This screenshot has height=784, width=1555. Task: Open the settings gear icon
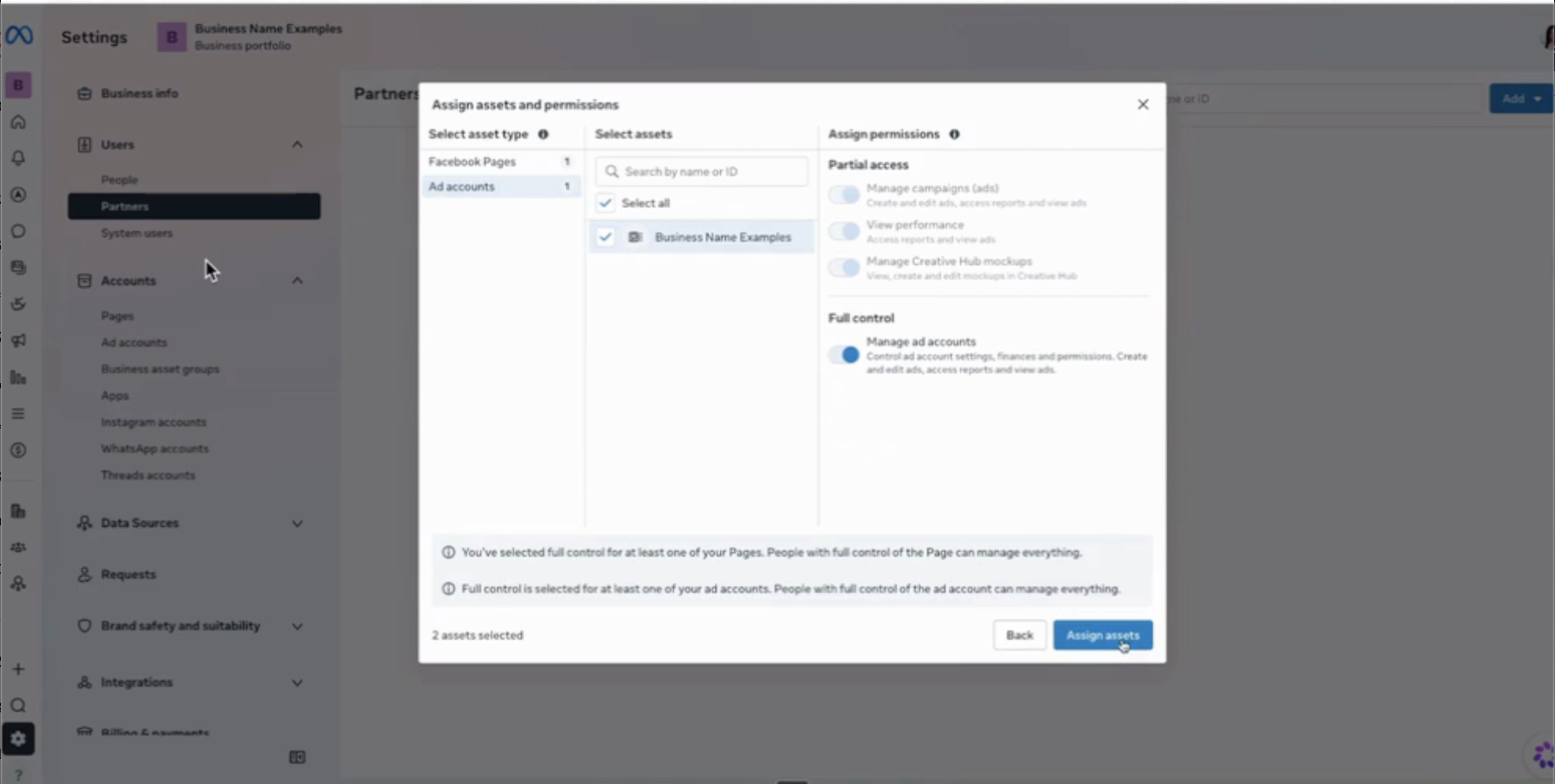pyautogui.click(x=18, y=739)
